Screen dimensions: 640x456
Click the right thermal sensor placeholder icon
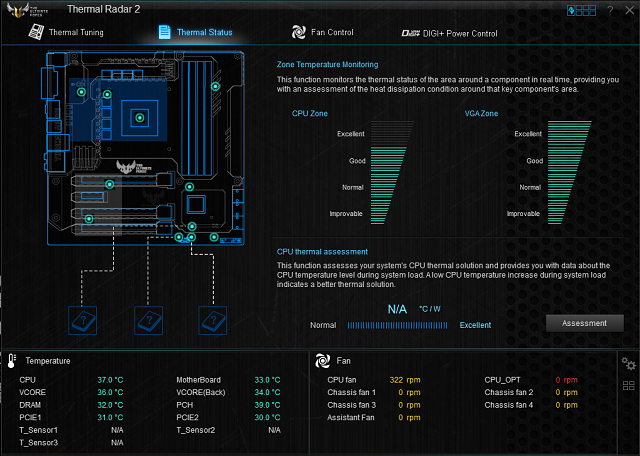point(212,320)
